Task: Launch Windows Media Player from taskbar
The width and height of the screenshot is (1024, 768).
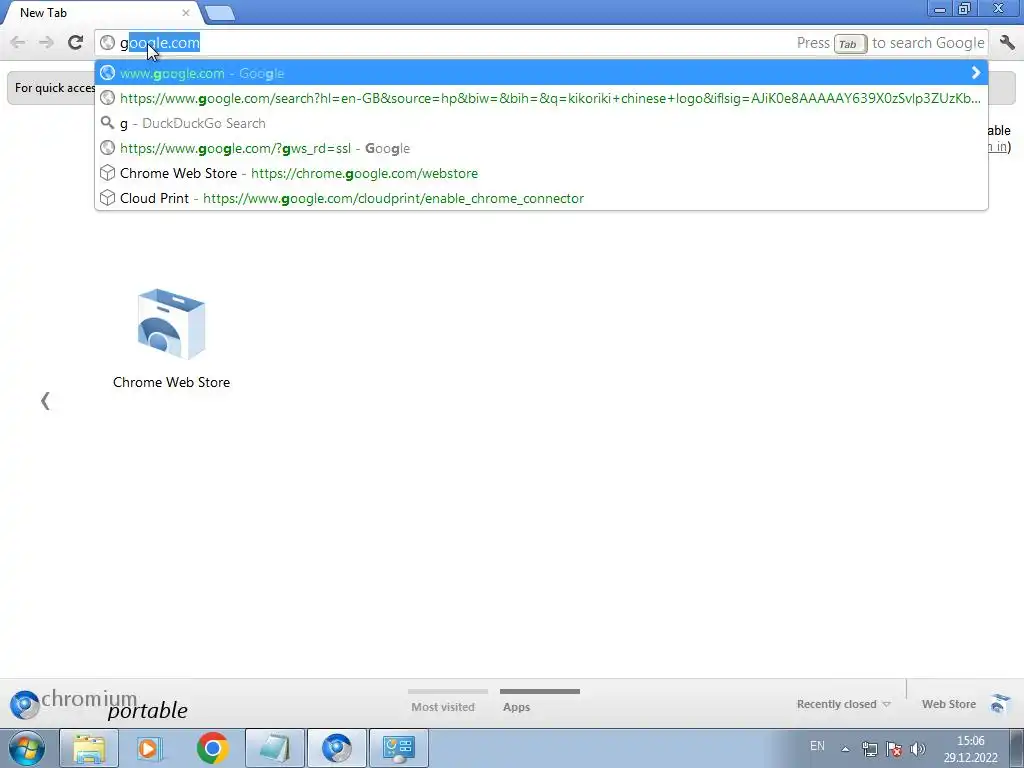Action: tap(150, 748)
